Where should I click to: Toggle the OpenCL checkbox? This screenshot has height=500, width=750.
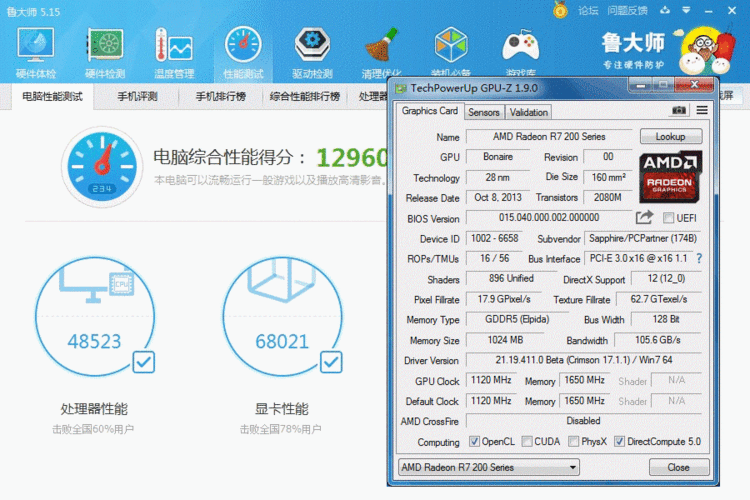pyautogui.click(x=474, y=442)
